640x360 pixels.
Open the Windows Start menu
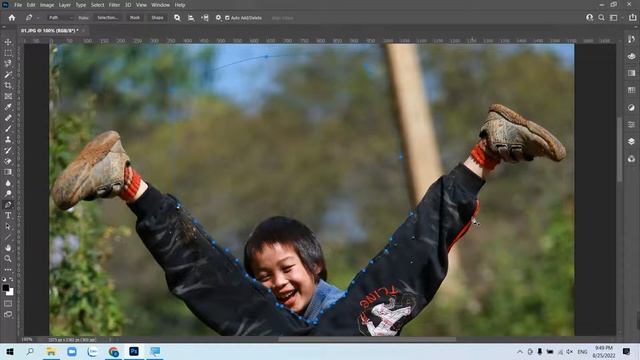click(10, 351)
